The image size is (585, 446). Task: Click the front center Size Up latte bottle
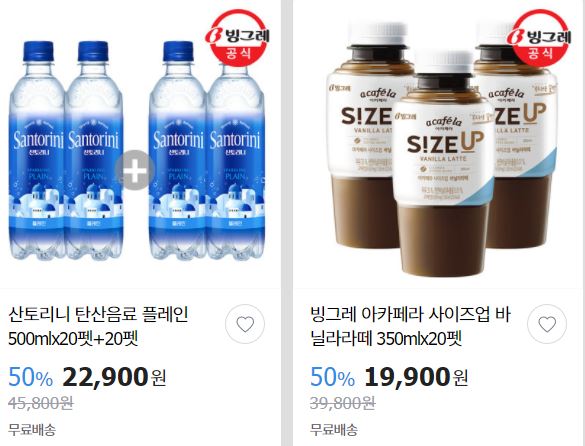coord(444,164)
